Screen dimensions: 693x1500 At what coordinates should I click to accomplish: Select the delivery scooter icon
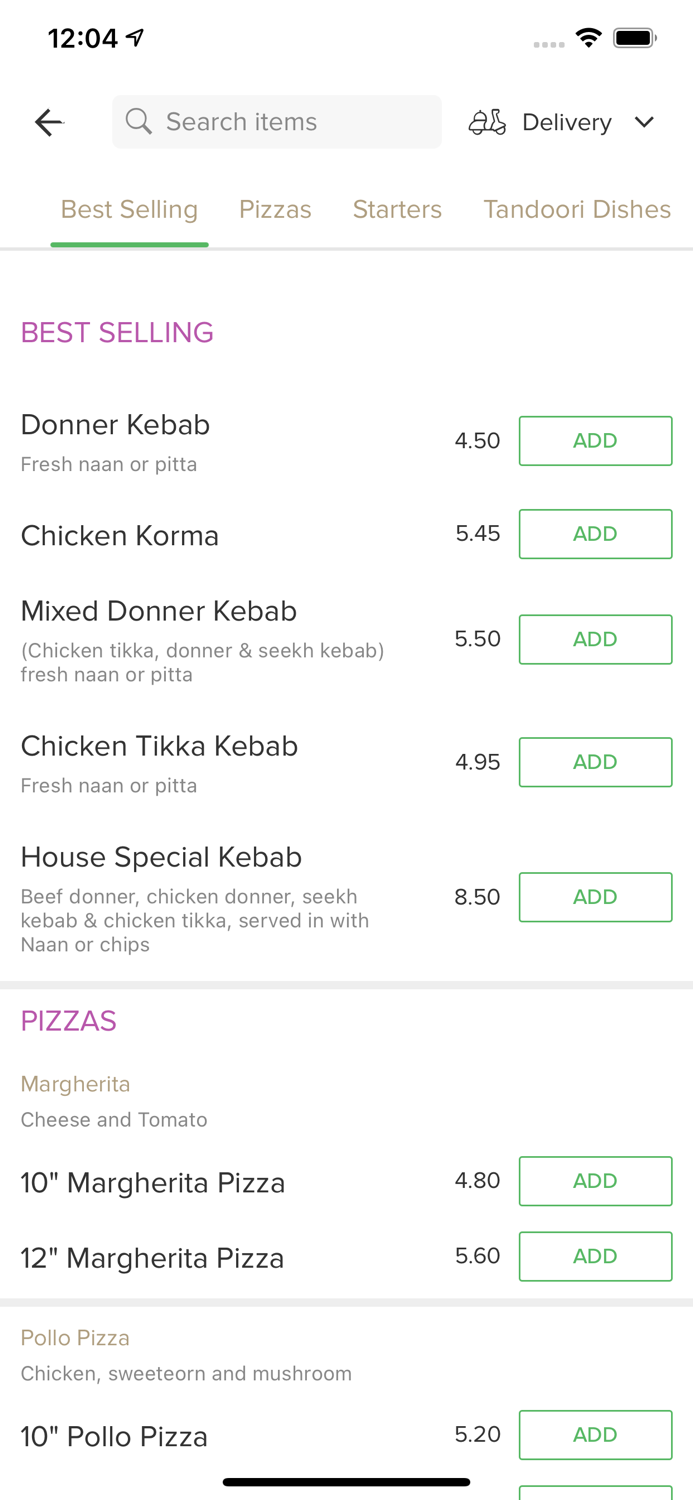coord(487,121)
